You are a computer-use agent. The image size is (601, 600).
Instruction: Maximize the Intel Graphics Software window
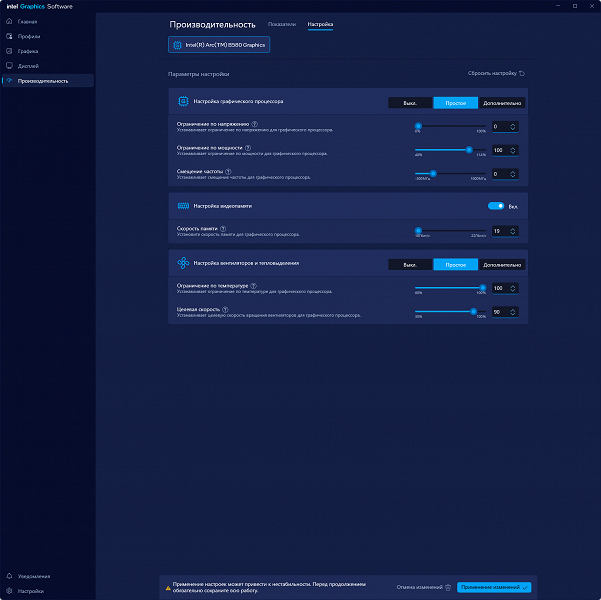575,6
